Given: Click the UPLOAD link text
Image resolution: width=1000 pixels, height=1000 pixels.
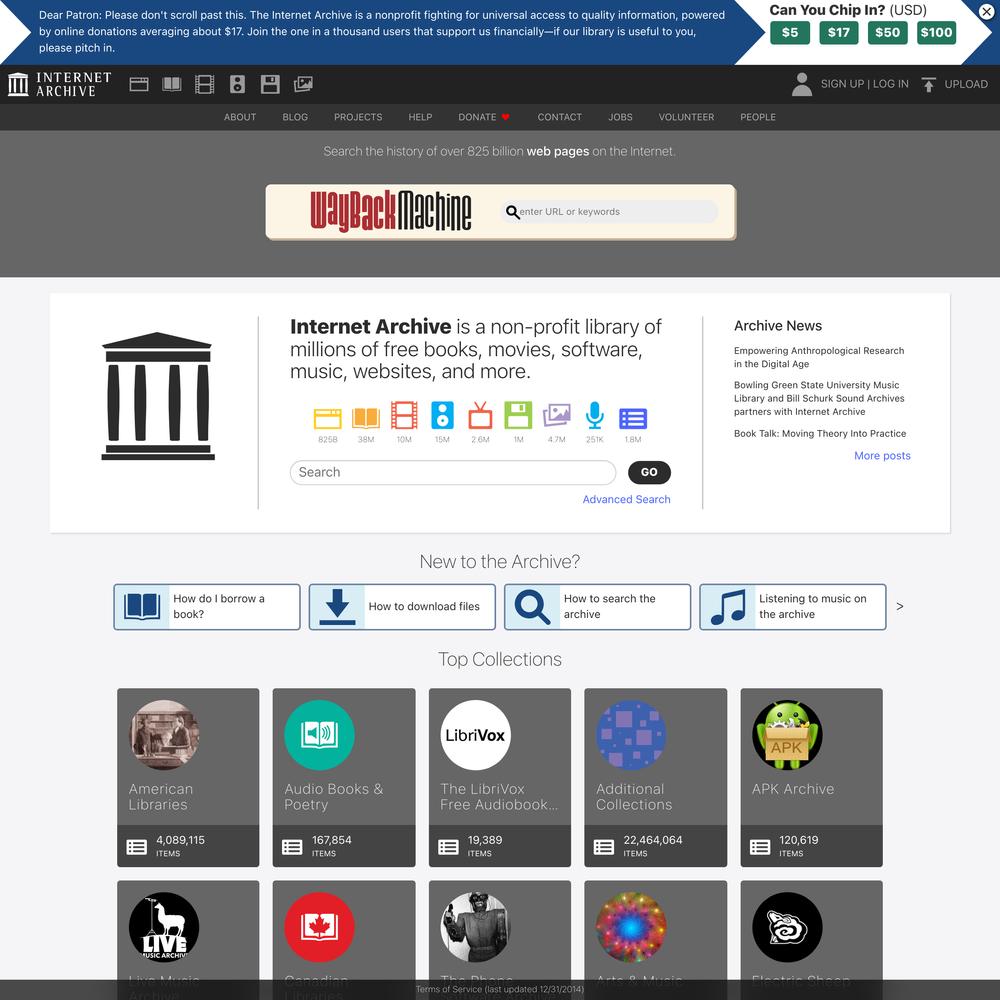Looking at the screenshot, I should point(966,84).
